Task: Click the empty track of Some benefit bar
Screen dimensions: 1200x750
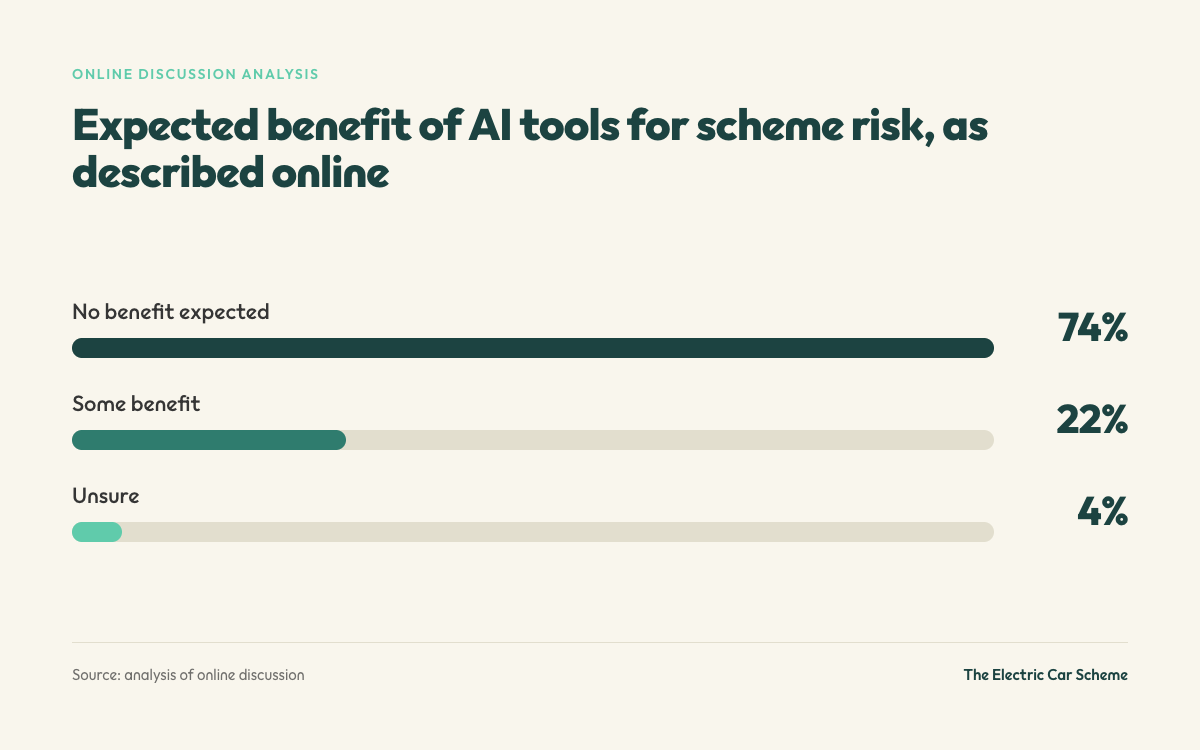Action: click(x=670, y=440)
